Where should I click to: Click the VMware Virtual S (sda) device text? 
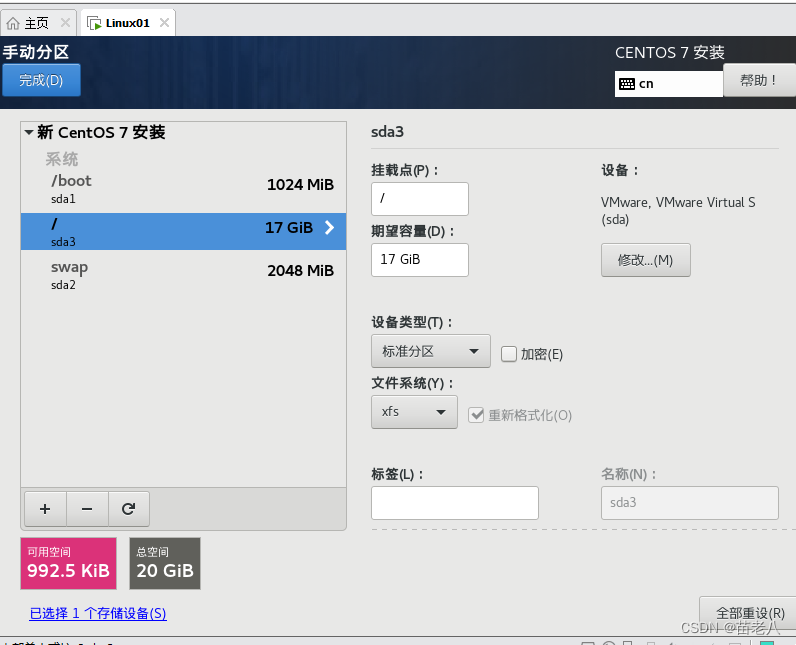coord(678,211)
